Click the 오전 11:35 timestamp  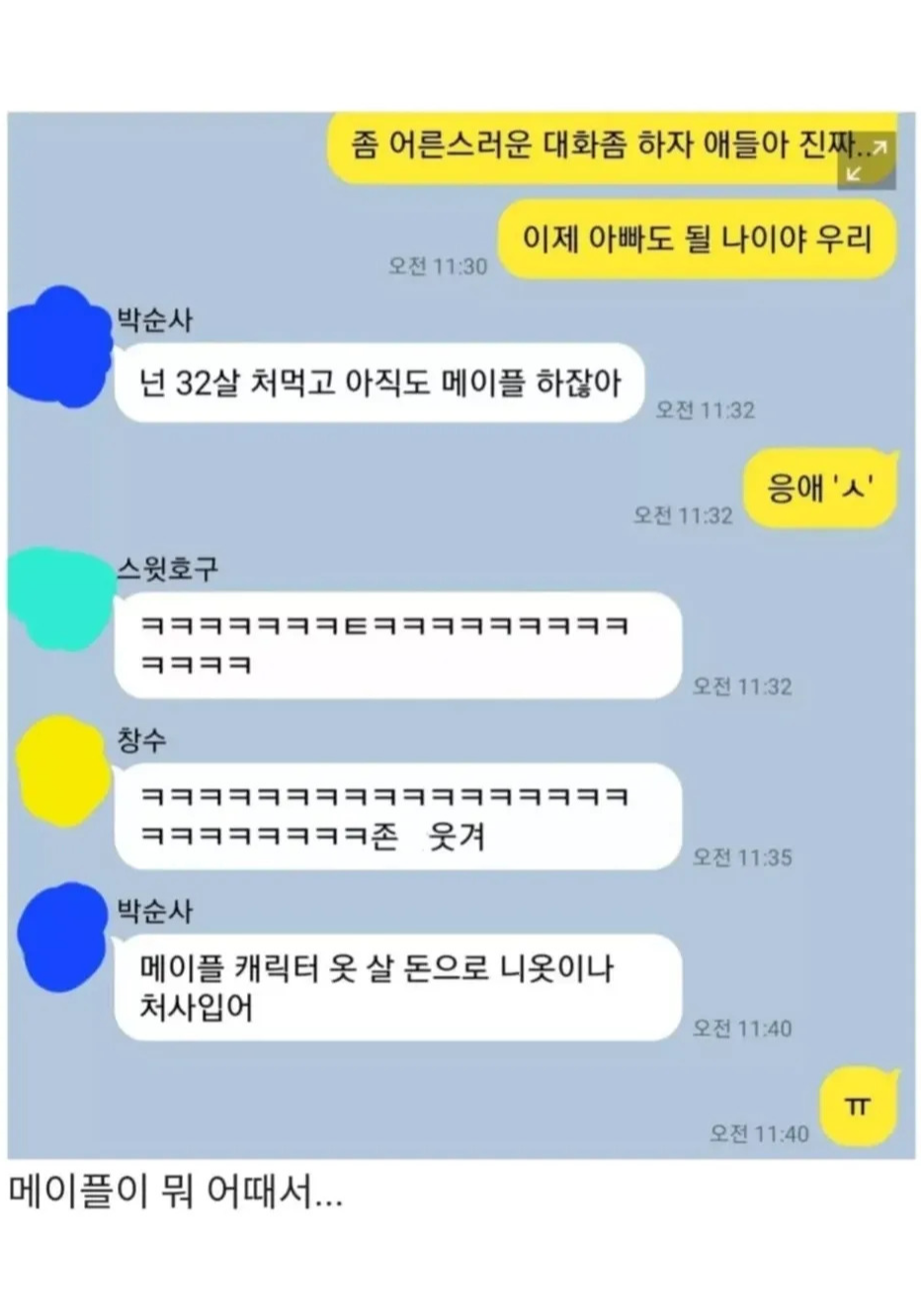742,857
